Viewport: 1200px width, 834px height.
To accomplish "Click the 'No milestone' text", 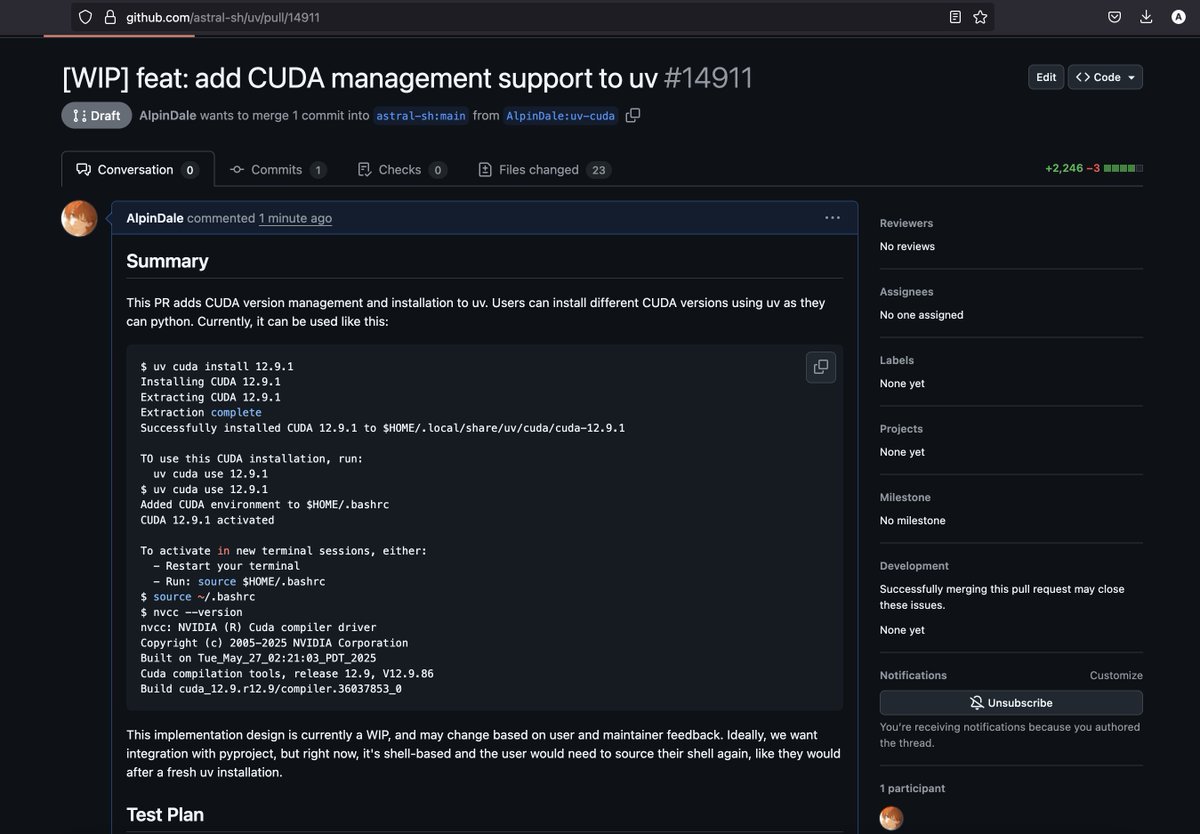I will [x=912, y=520].
